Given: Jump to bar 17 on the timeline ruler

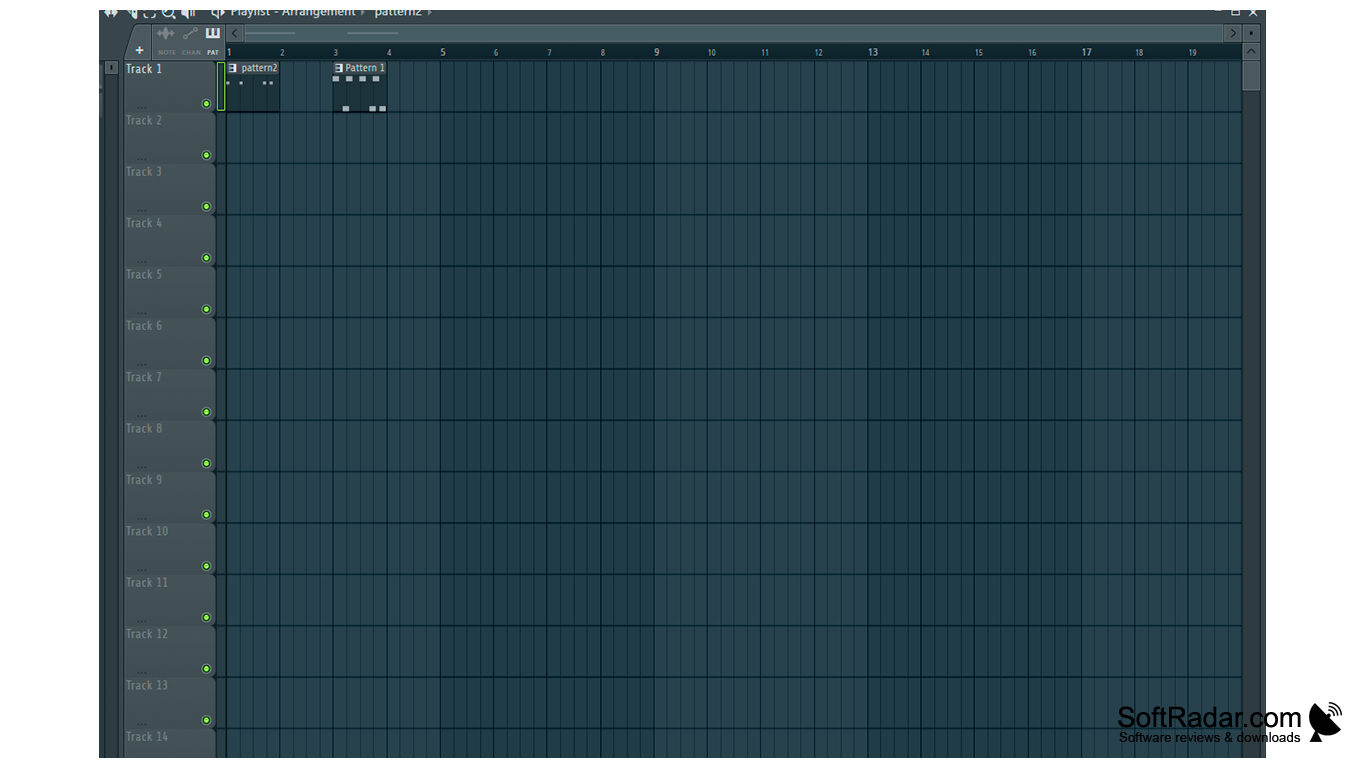Looking at the screenshot, I should coord(1087,52).
